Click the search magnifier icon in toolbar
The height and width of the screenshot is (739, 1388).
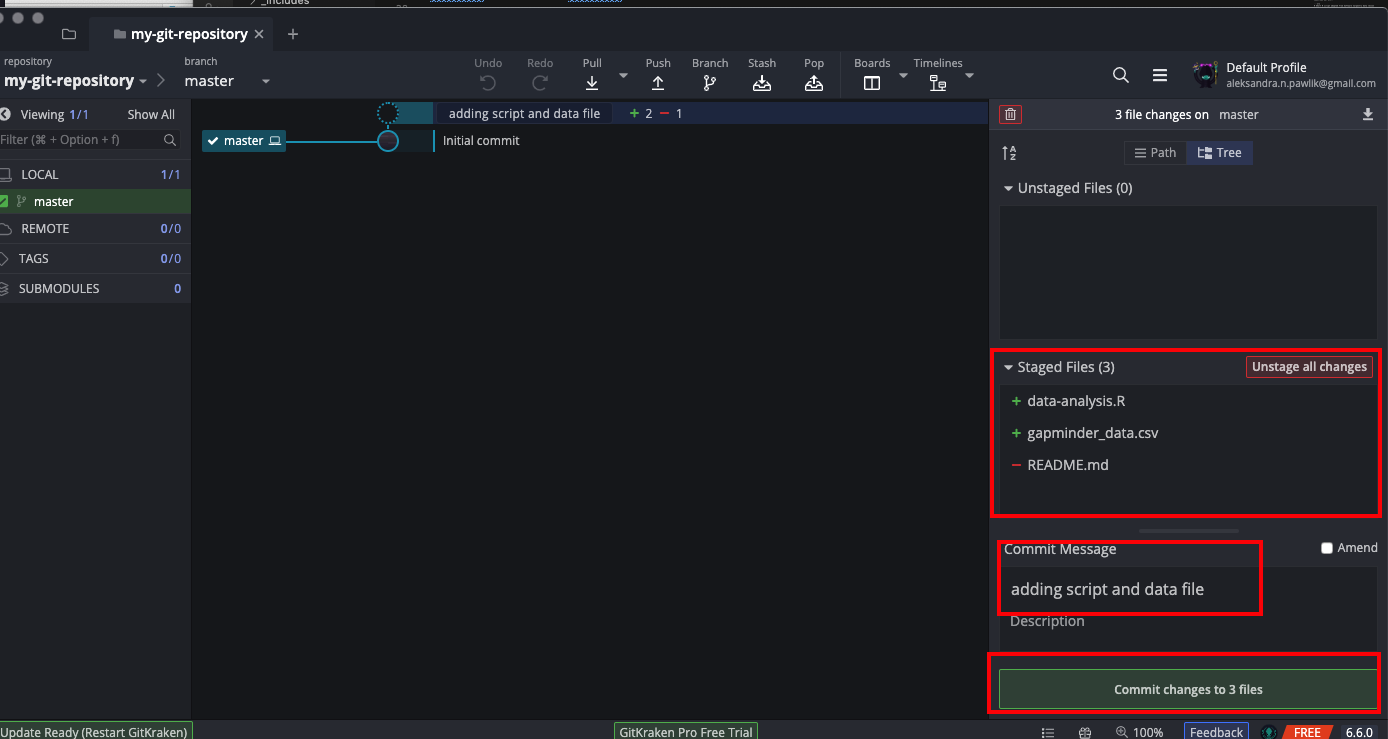tap(1121, 75)
